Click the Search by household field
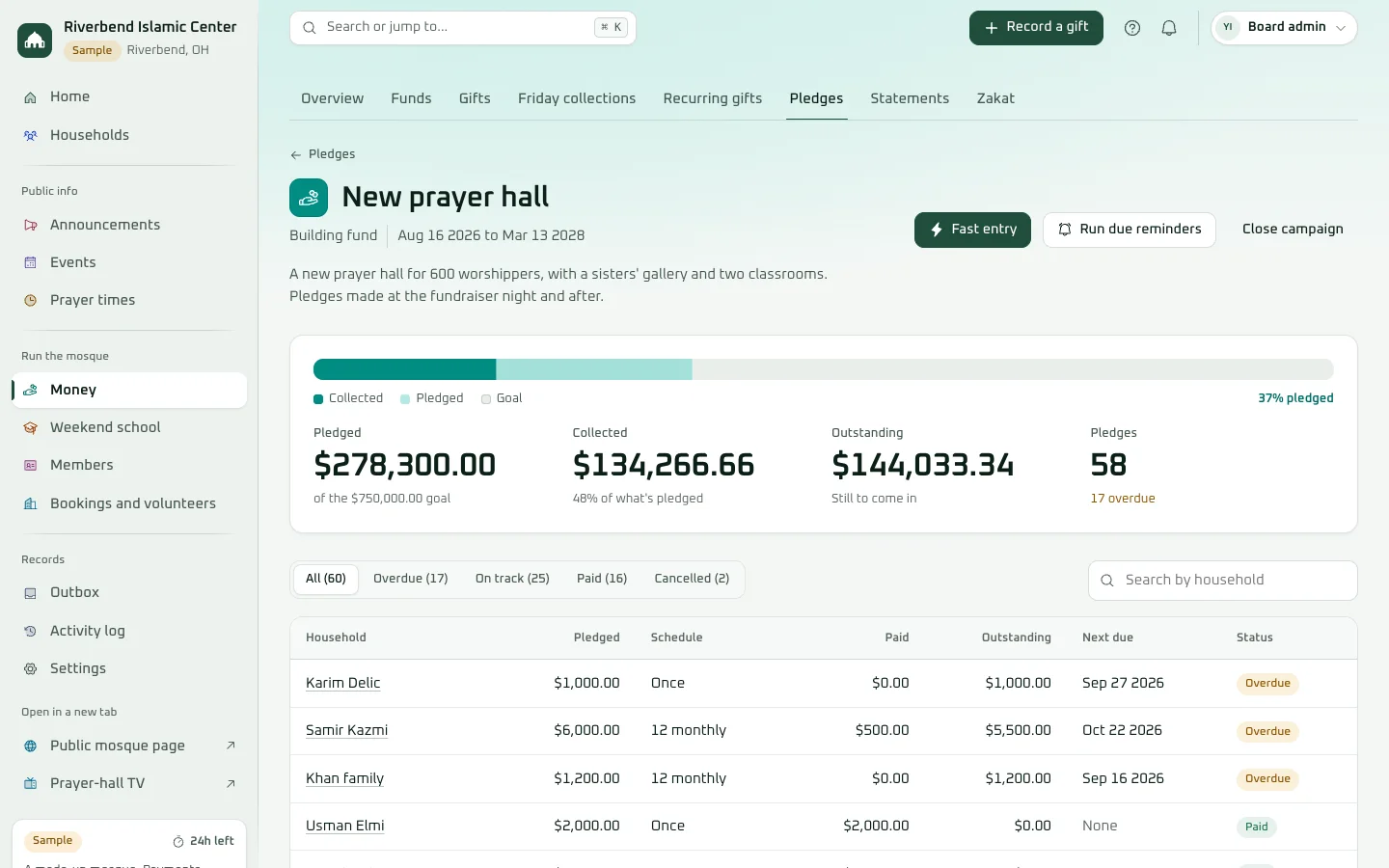The height and width of the screenshot is (868, 1389). point(1223,581)
